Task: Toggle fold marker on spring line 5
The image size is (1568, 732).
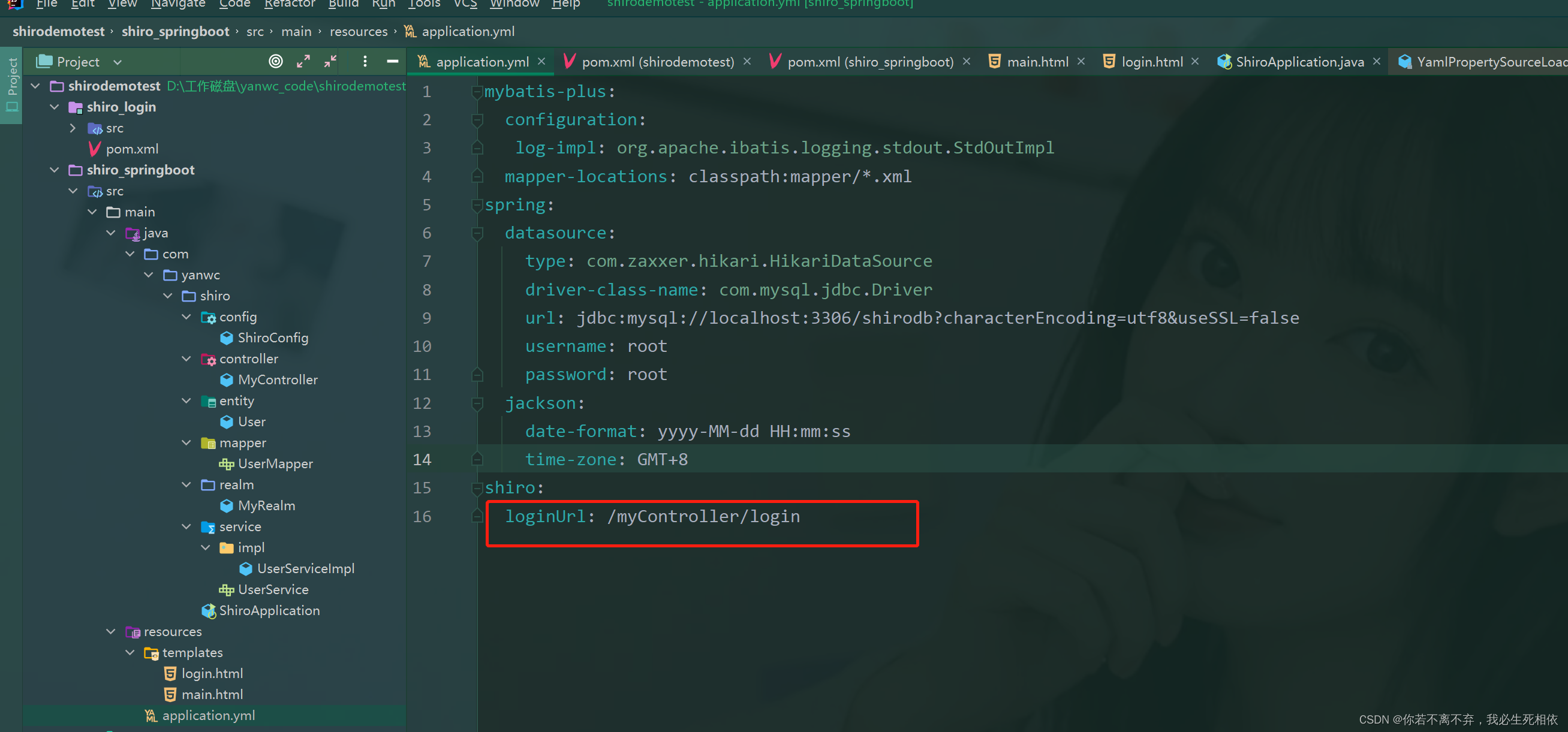Action: 477,205
